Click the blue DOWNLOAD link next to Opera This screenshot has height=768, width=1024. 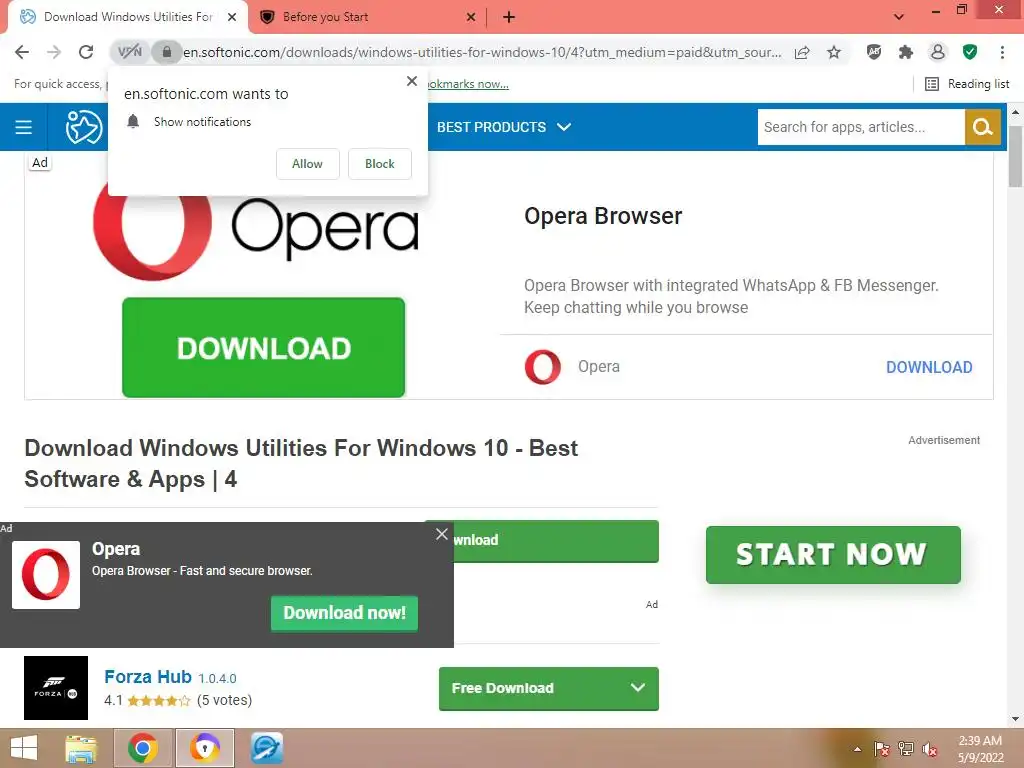929,367
